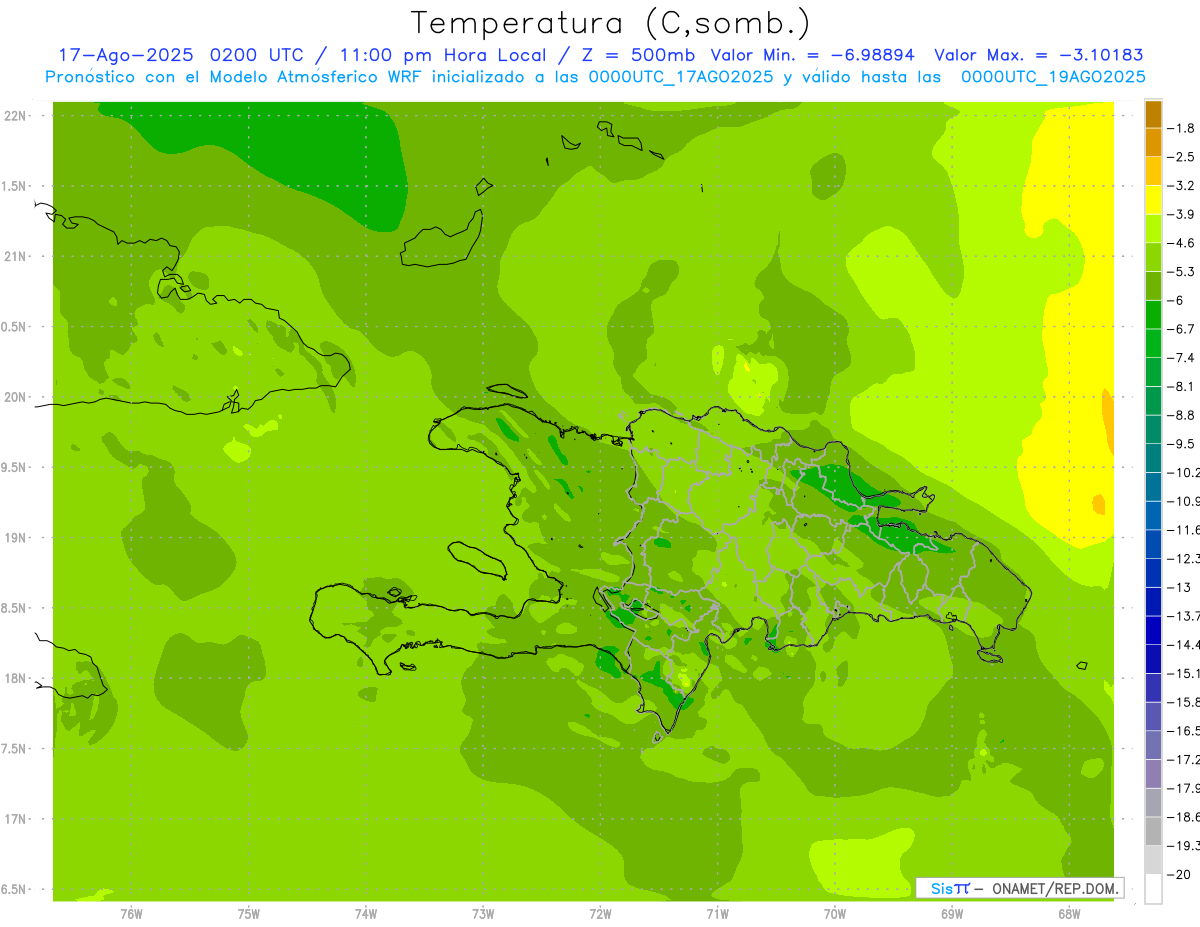Click the legend value "-13"
The height and width of the screenshot is (927, 1200).
[x=1179, y=587]
